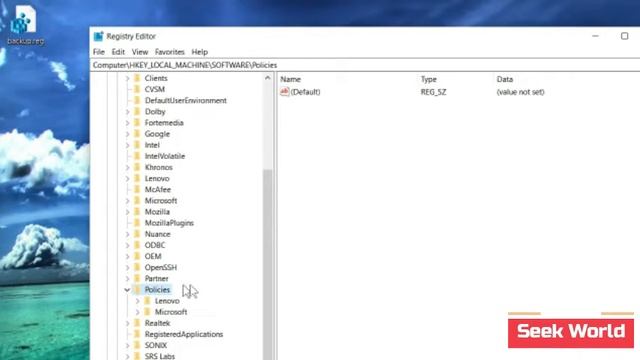Select the Nuance folder icon
The height and width of the screenshot is (360, 640).
click(137, 234)
